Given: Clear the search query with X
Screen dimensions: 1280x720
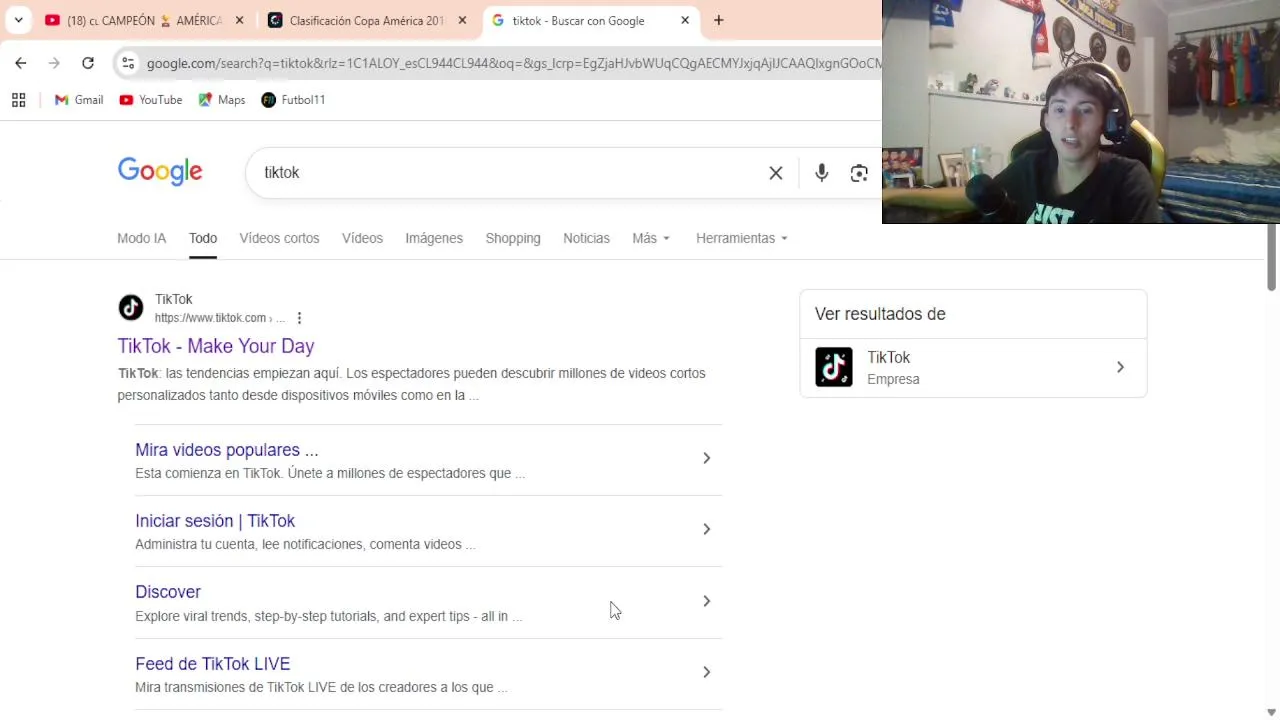Looking at the screenshot, I should click(x=776, y=173).
